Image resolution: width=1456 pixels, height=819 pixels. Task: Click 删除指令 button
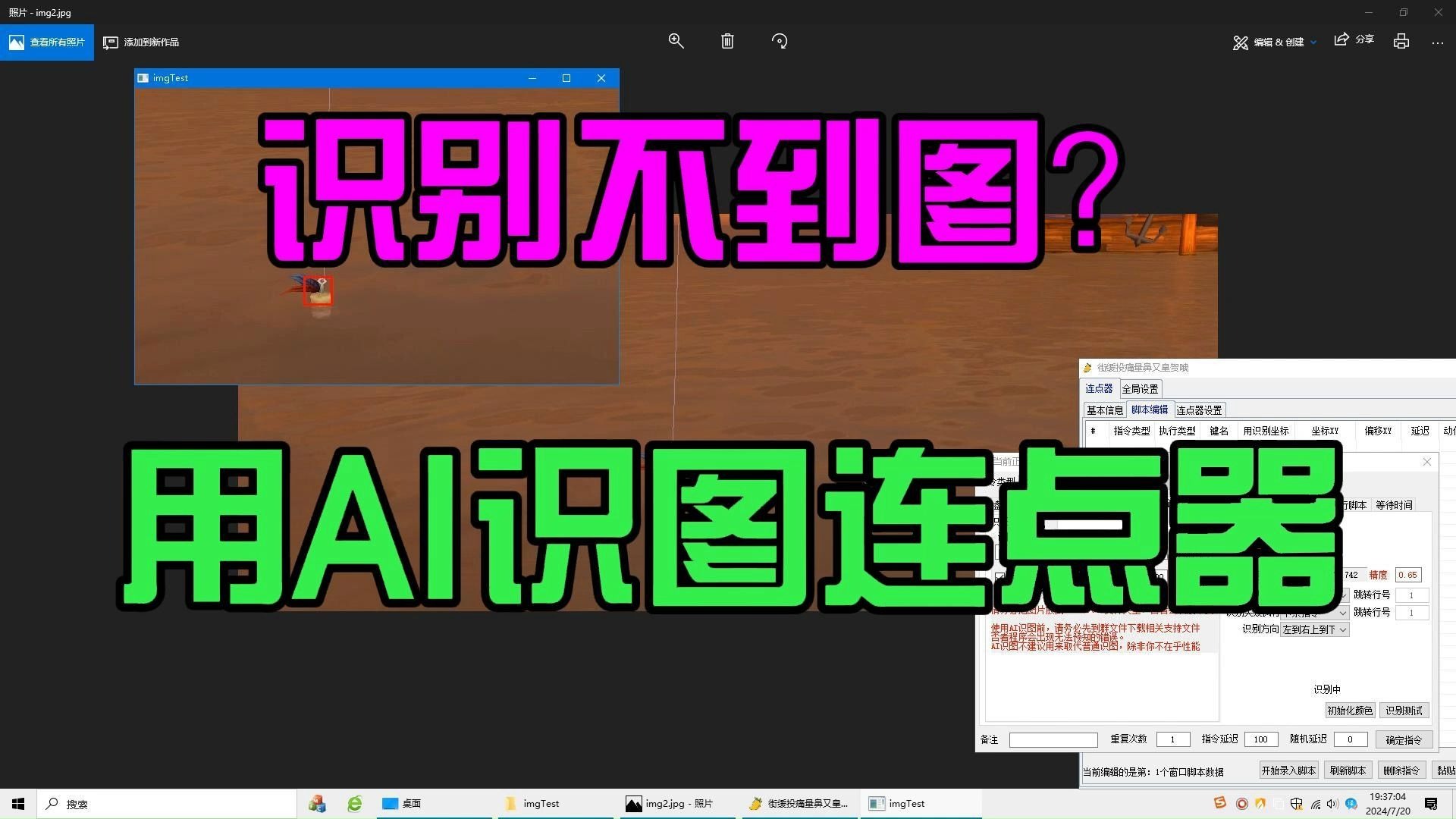pos(1401,770)
